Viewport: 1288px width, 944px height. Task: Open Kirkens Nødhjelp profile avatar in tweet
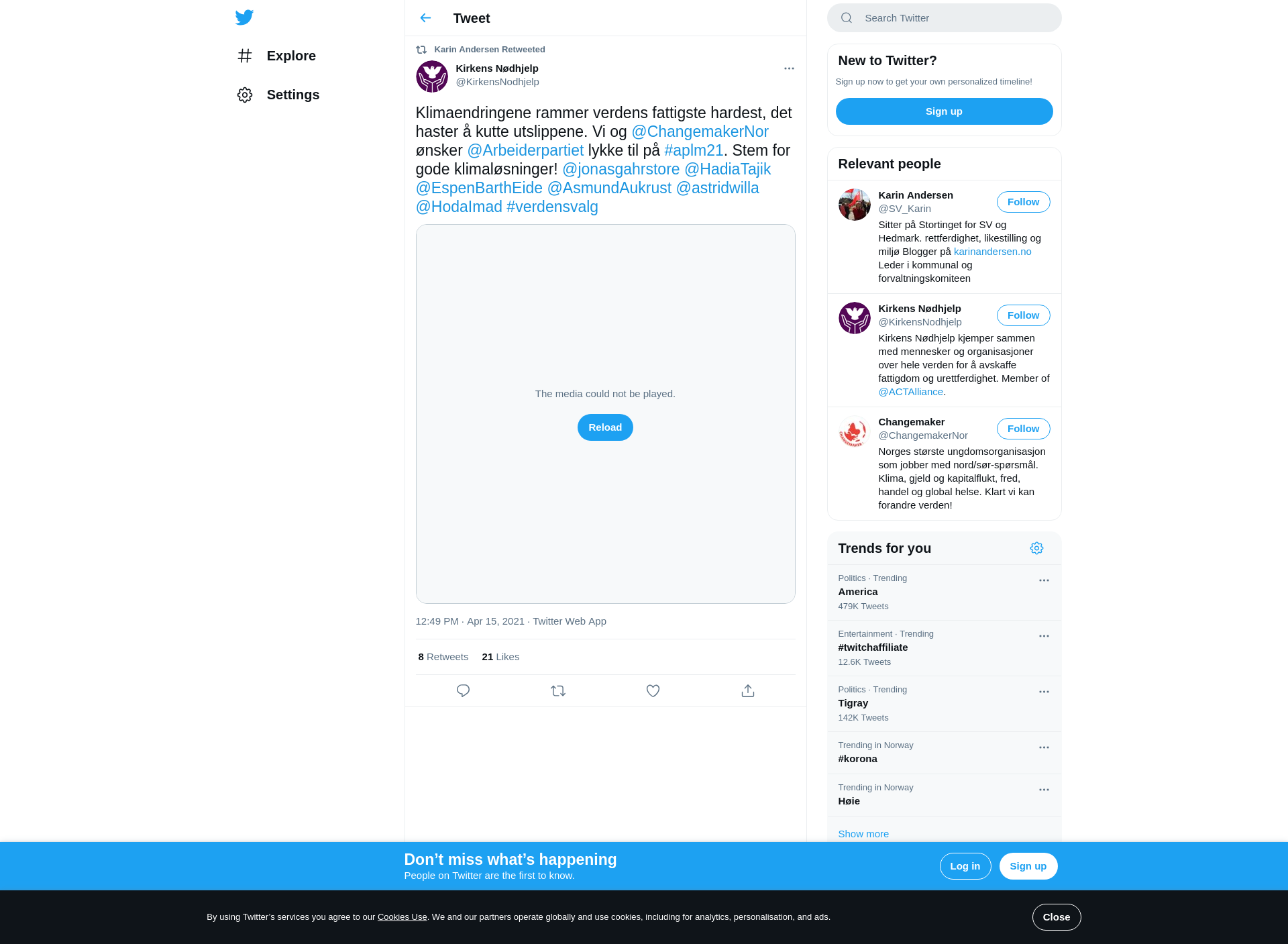click(432, 76)
